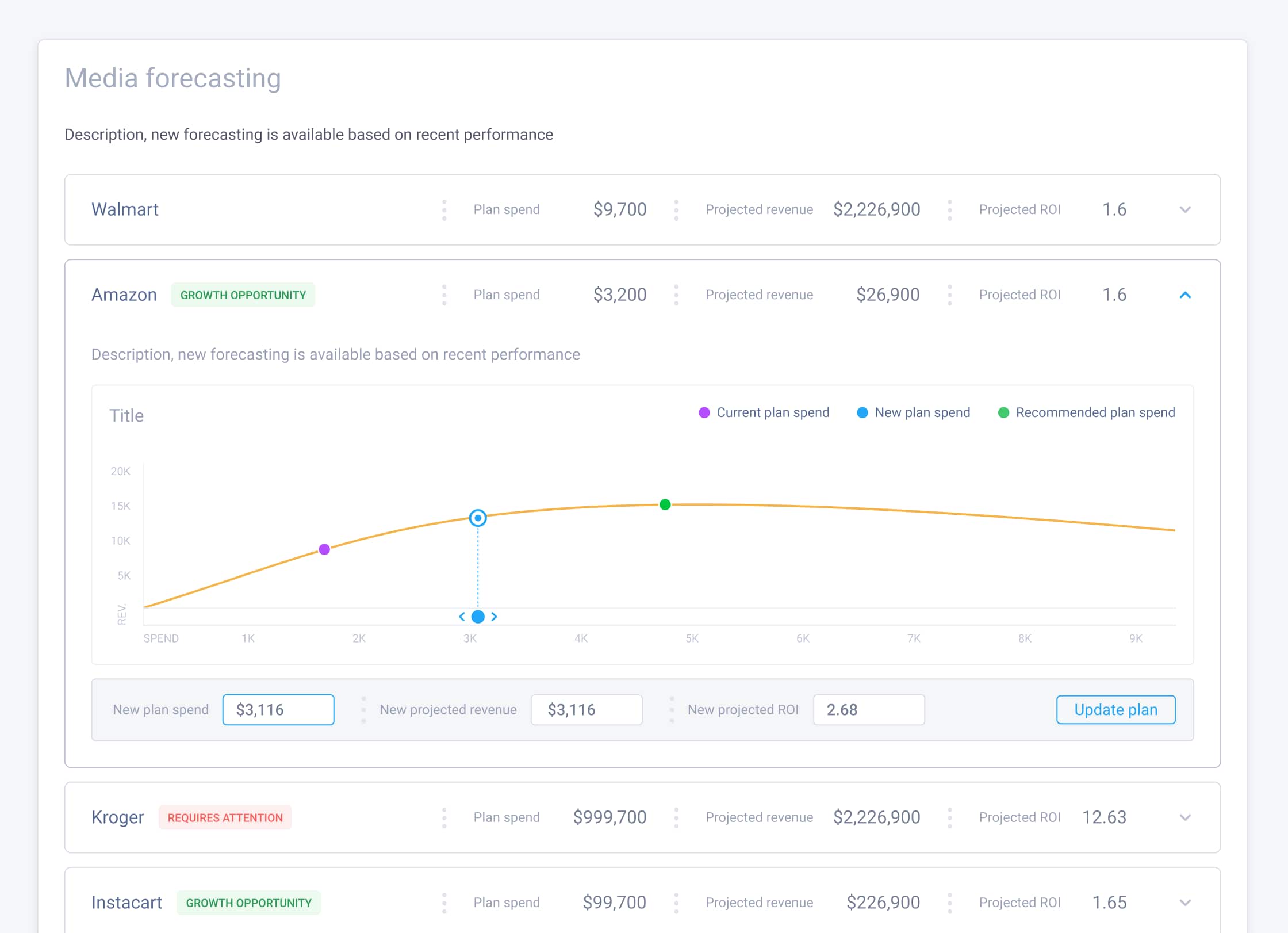The width and height of the screenshot is (1288, 933).
Task: Click the blue spend slider handle
Action: click(478, 617)
